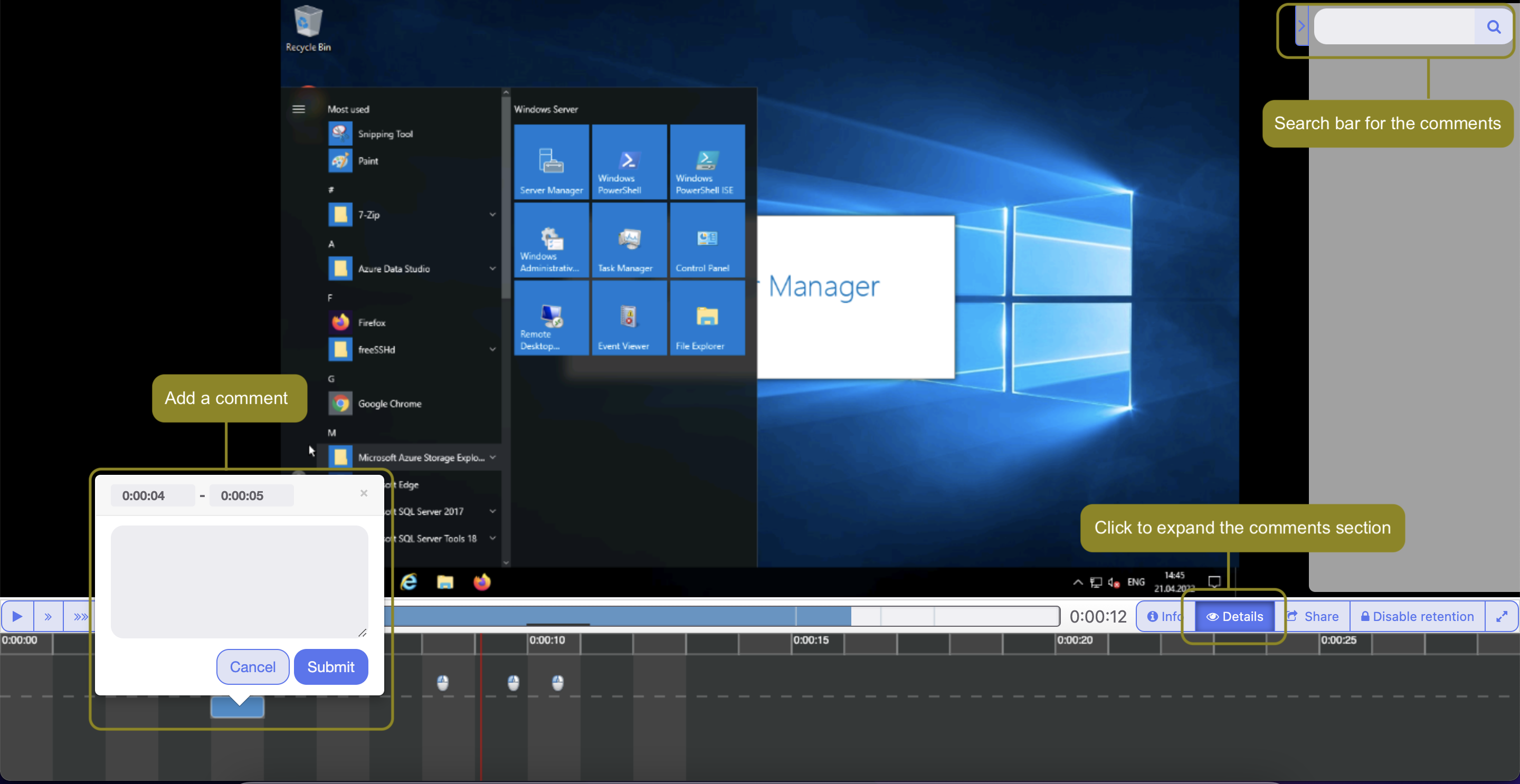
Task: Click the magnifier search icon for comments
Action: [1494, 26]
